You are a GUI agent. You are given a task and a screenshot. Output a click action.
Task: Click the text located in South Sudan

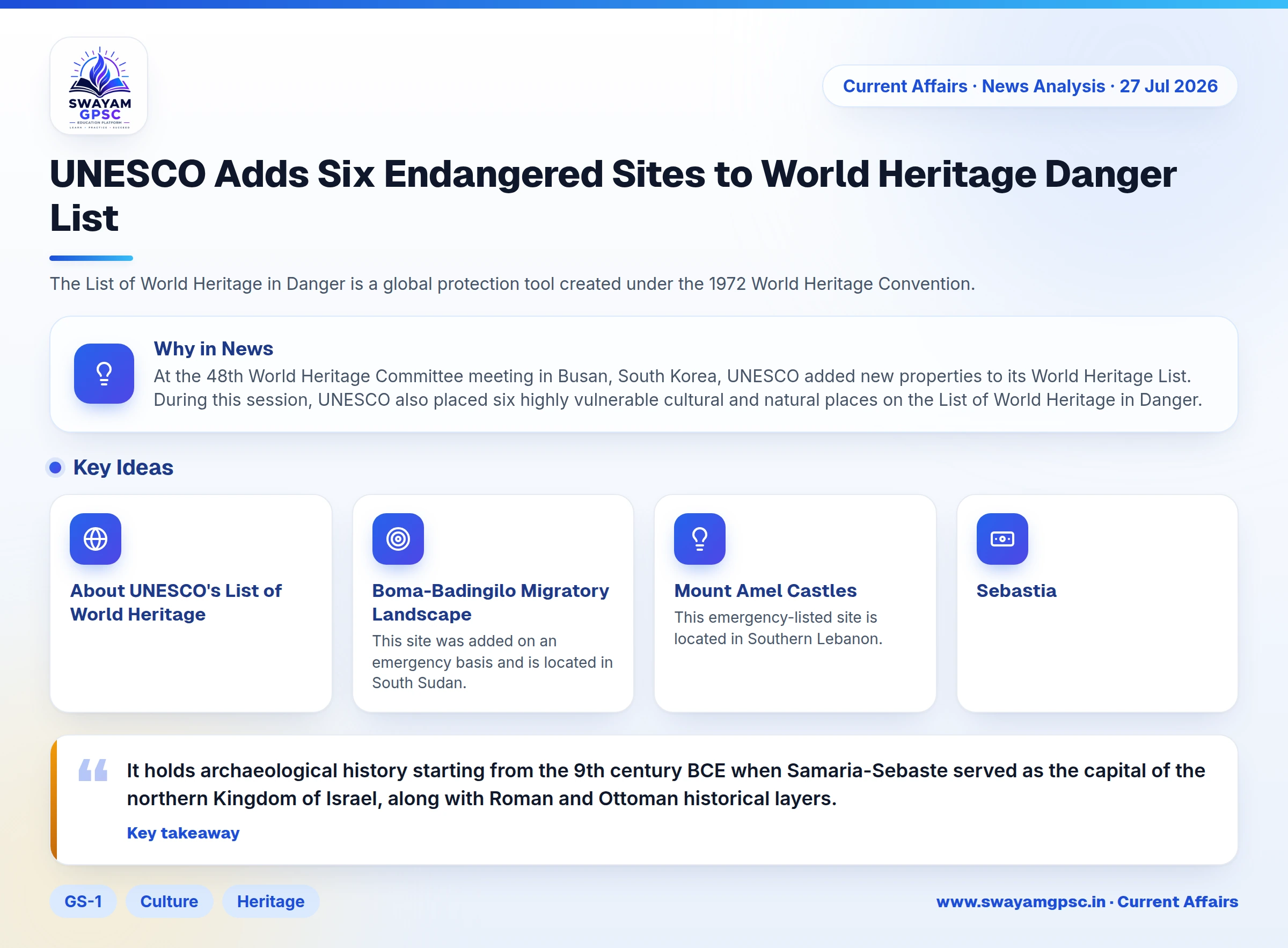click(x=492, y=662)
